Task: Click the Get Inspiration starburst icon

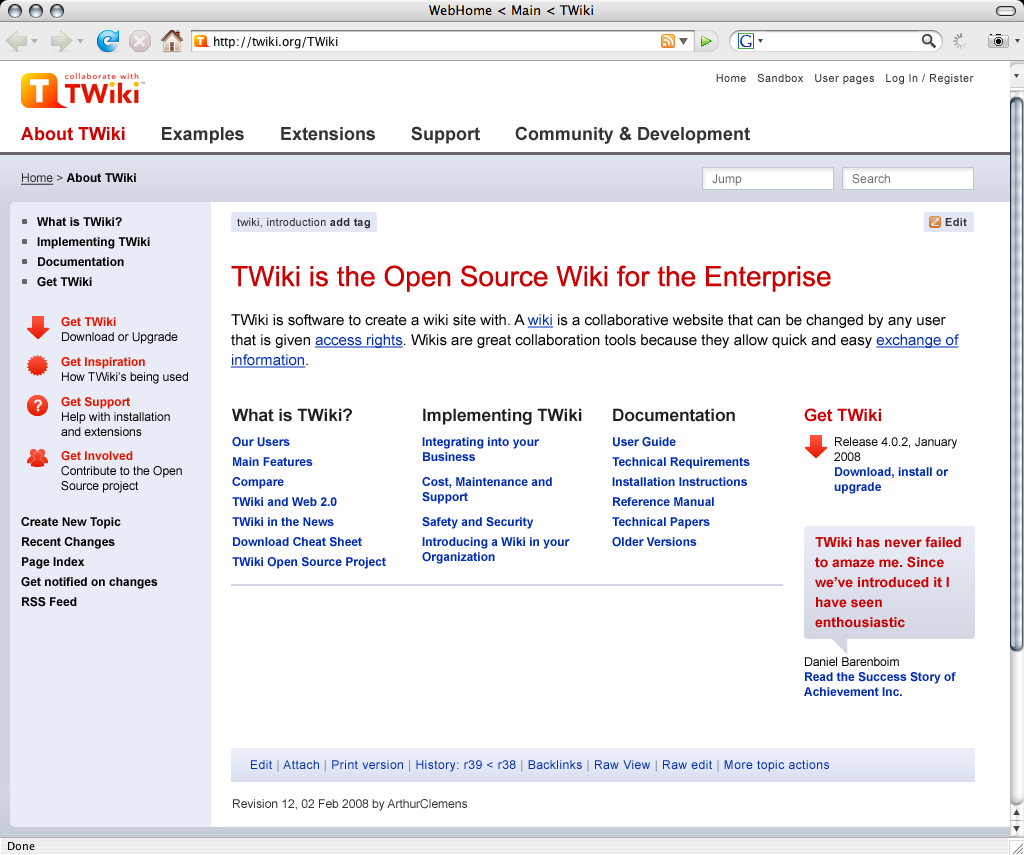Action: (x=38, y=367)
